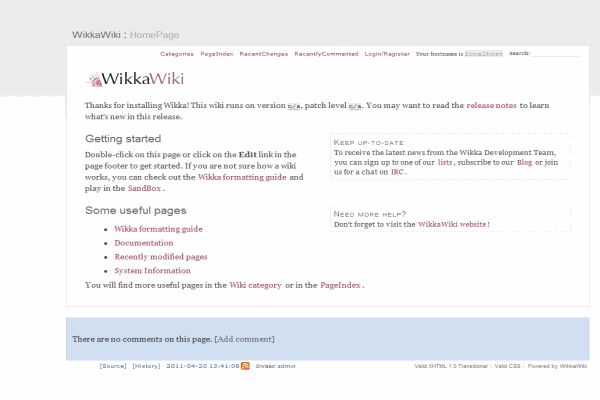Click the Keep up-to-date box heading
The width and height of the screenshot is (600, 400).
(x=368, y=142)
